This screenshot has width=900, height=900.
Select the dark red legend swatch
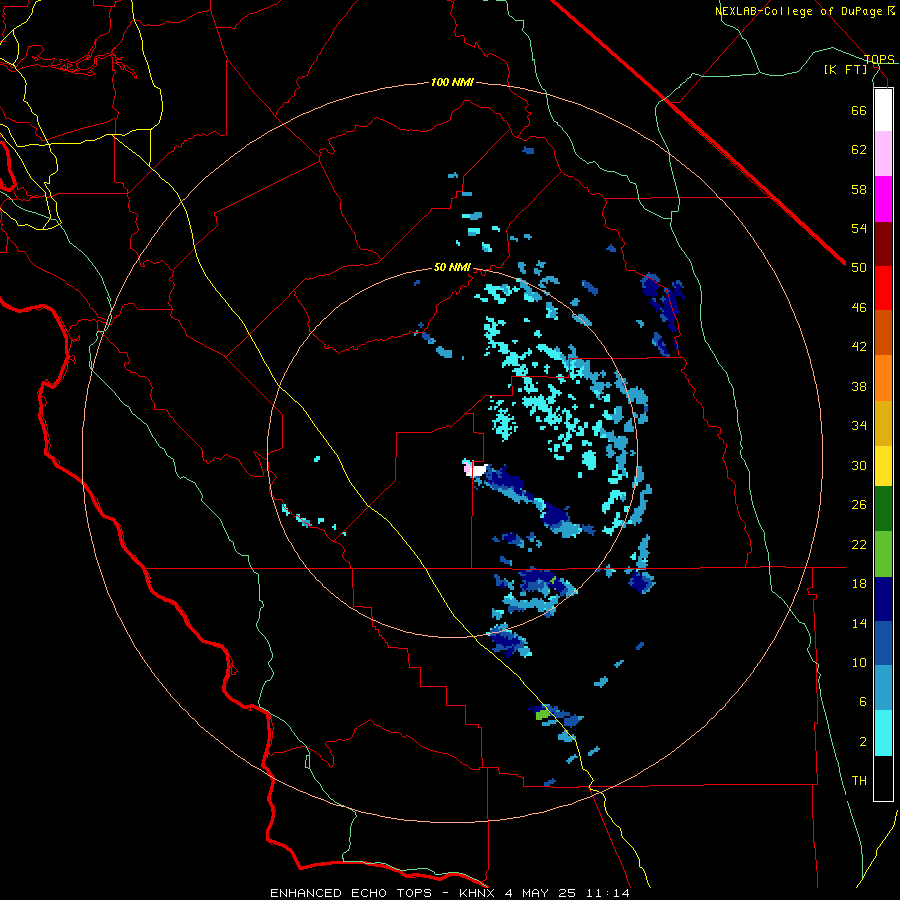pyautogui.click(x=883, y=244)
